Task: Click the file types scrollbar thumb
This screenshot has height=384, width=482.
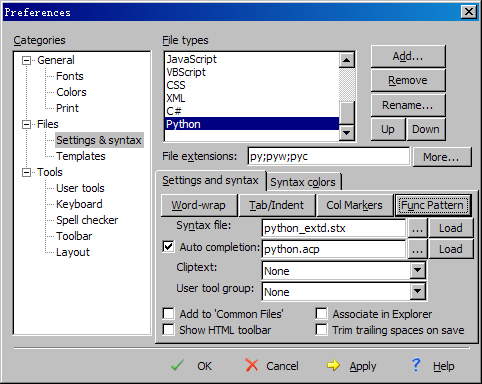Action: 347,113
